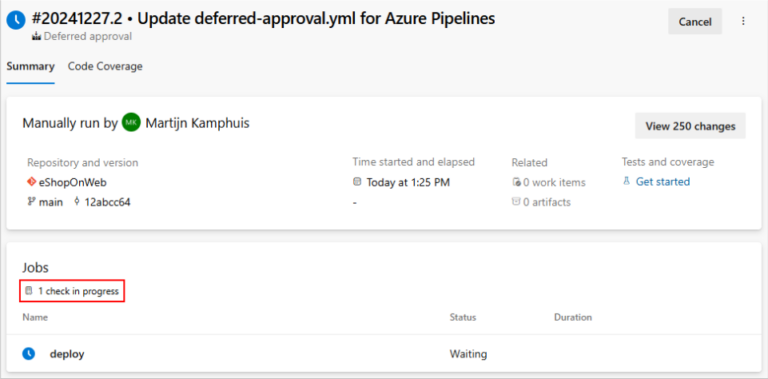
Task: Click the calendar icon beside Today at 1:25 PM
Action: pyautogui.click(x=357, y=182)
